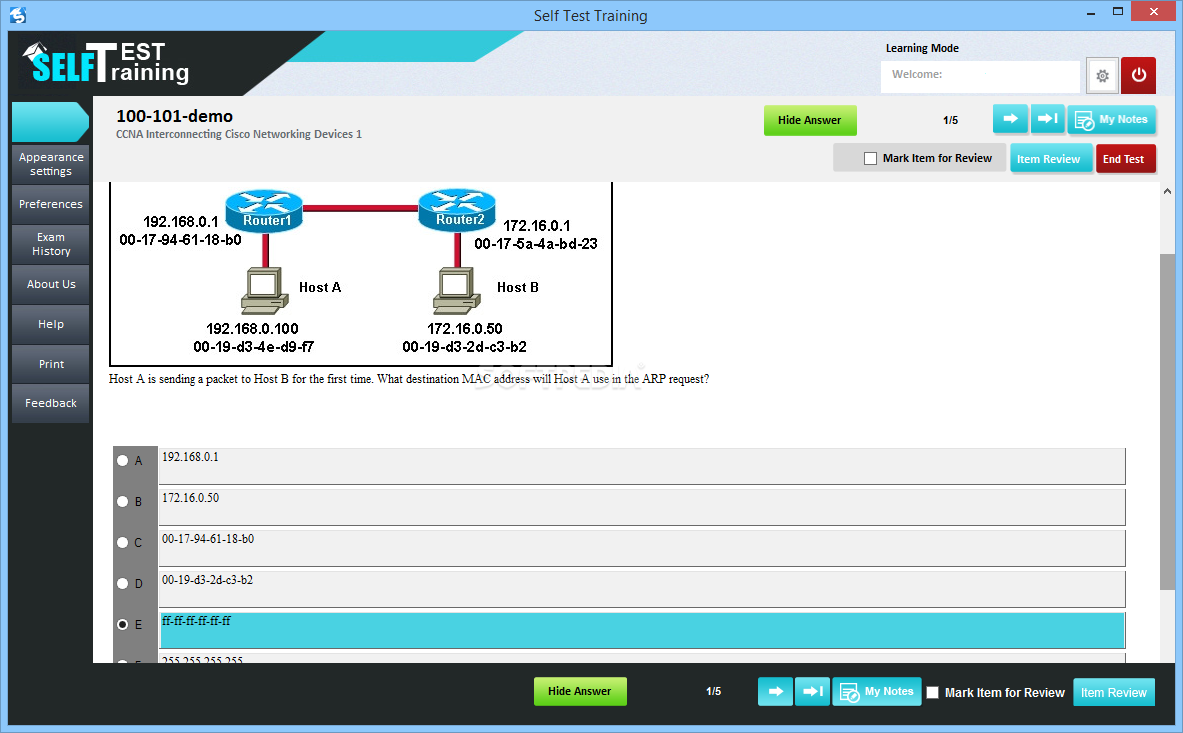Screen dimensions: 1183x733
Task: Open Help in sidebar
Action: pos(51,324)
